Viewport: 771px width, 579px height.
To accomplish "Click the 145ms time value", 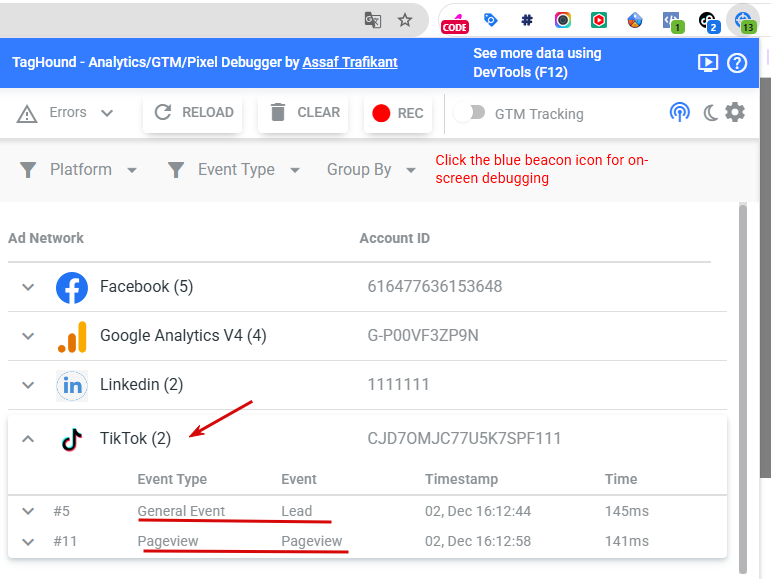I will point(626,511).
